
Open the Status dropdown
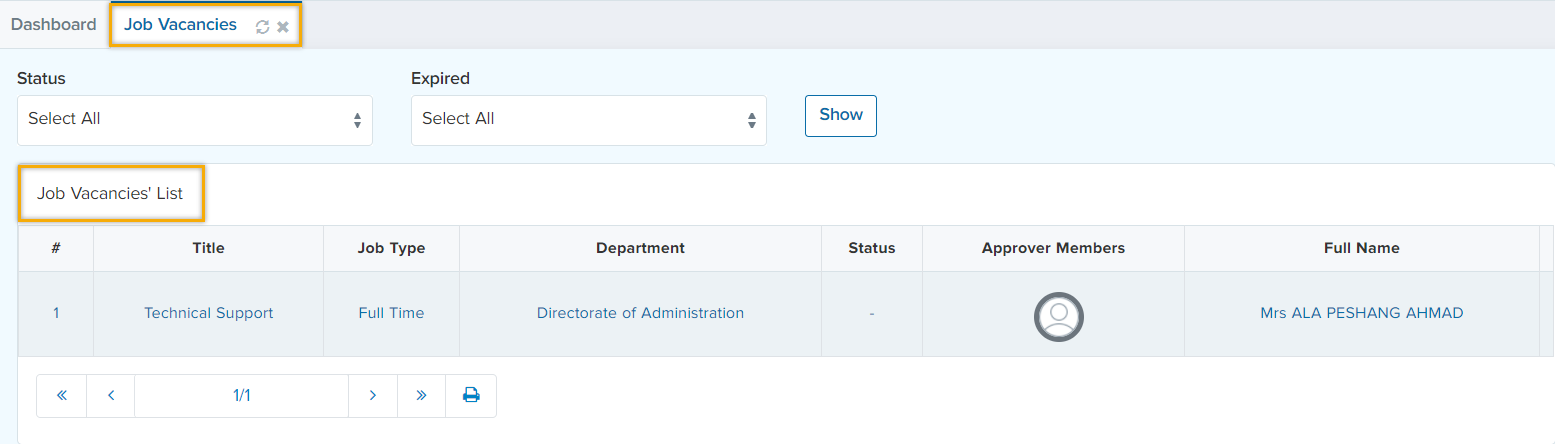click(195, 120)
